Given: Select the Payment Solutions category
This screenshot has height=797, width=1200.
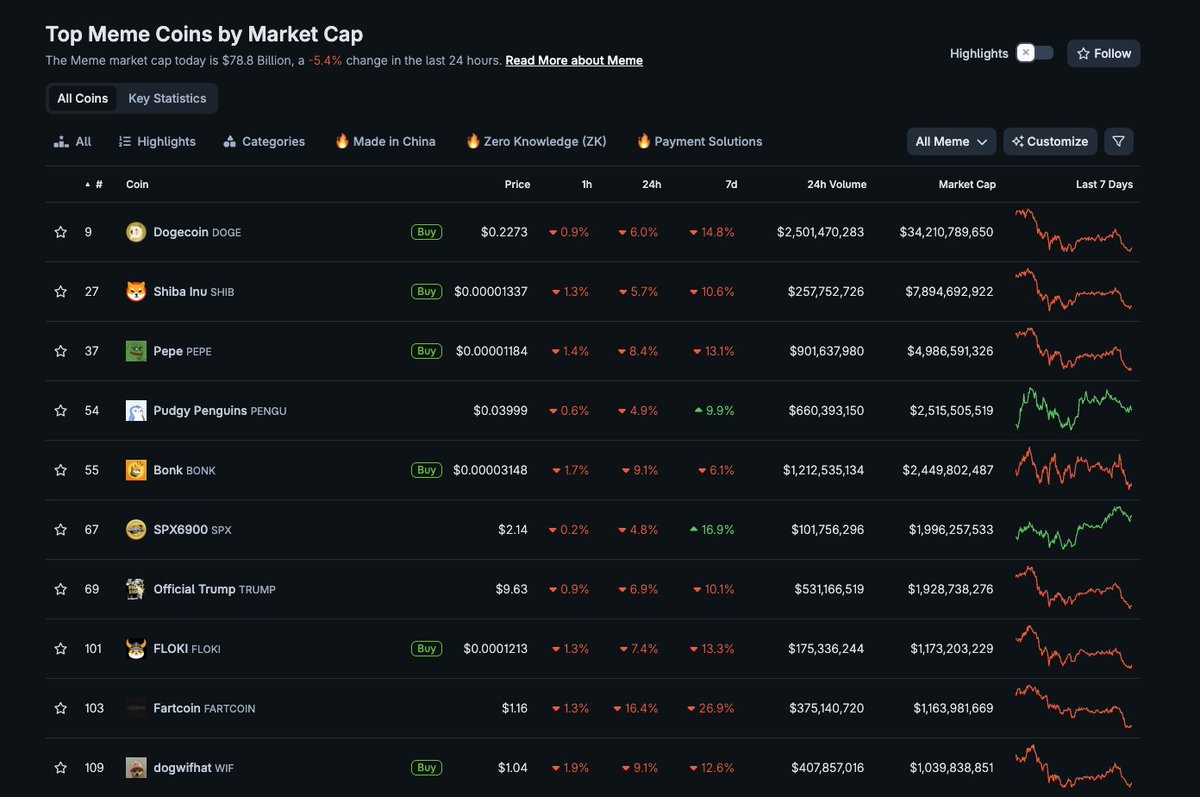Looking at the screenshot, I should click(x=699, y=141).
